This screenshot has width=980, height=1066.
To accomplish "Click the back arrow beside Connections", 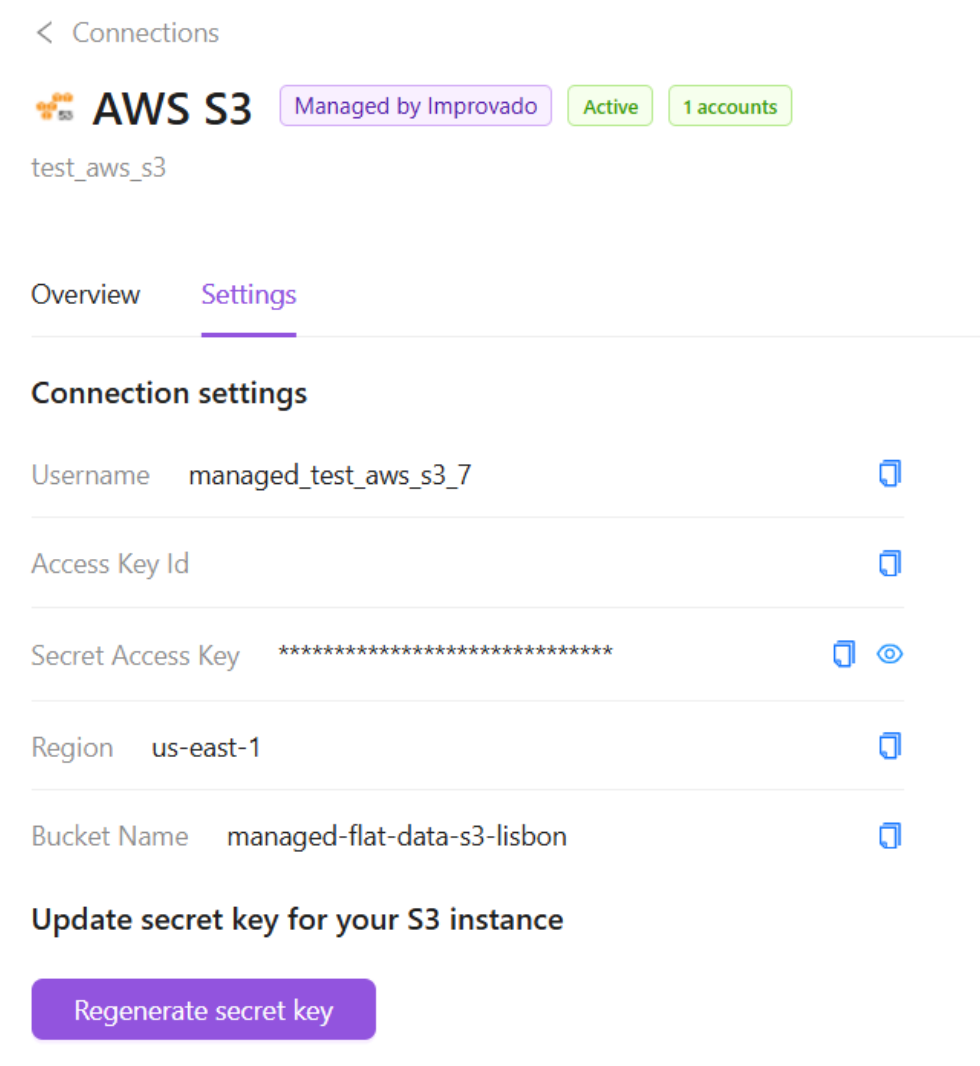I will pos(44,33).
